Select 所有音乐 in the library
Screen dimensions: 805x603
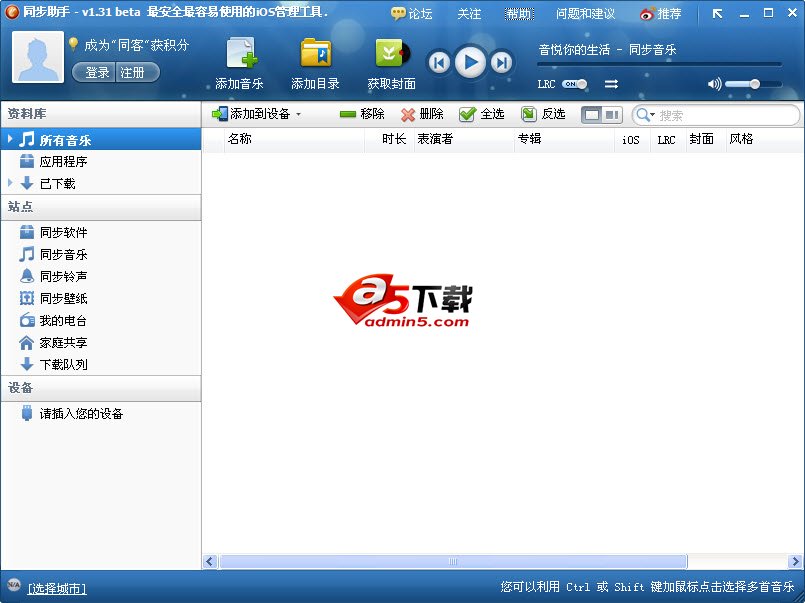point(101,140)
